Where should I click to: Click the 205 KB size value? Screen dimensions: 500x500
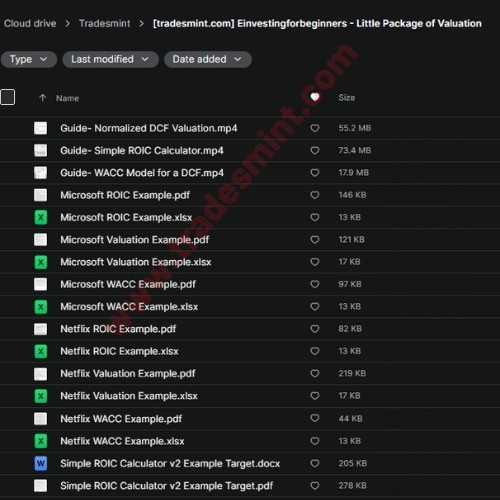pos(353,463)
